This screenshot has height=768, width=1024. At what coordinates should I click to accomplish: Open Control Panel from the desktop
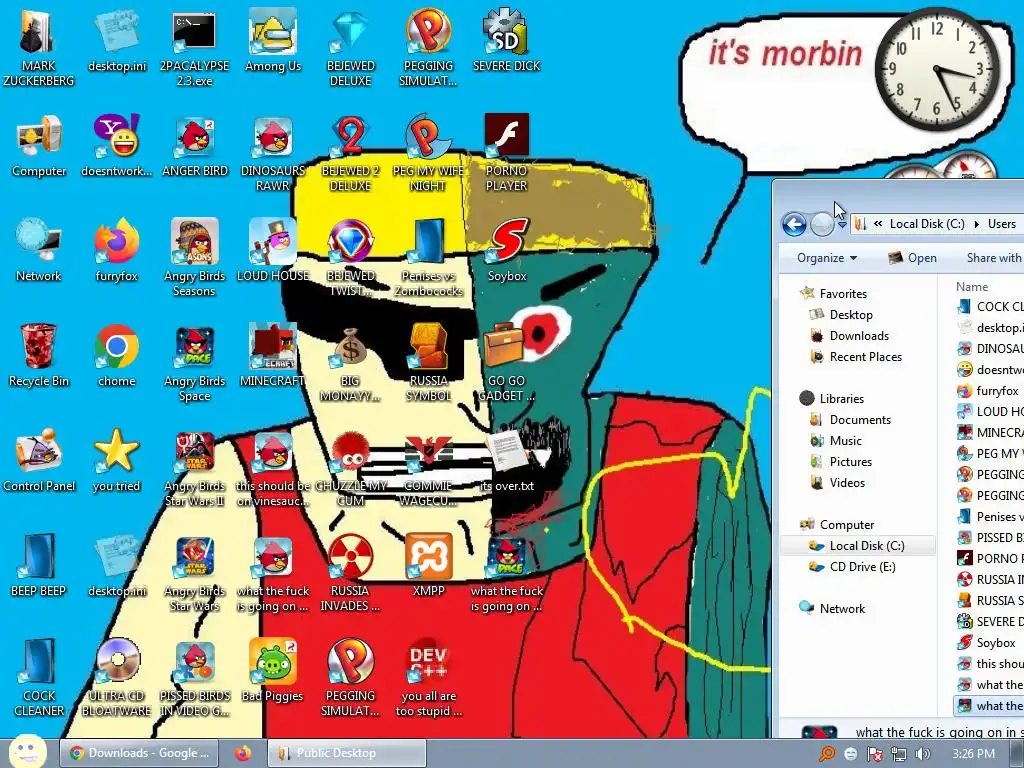39,462
